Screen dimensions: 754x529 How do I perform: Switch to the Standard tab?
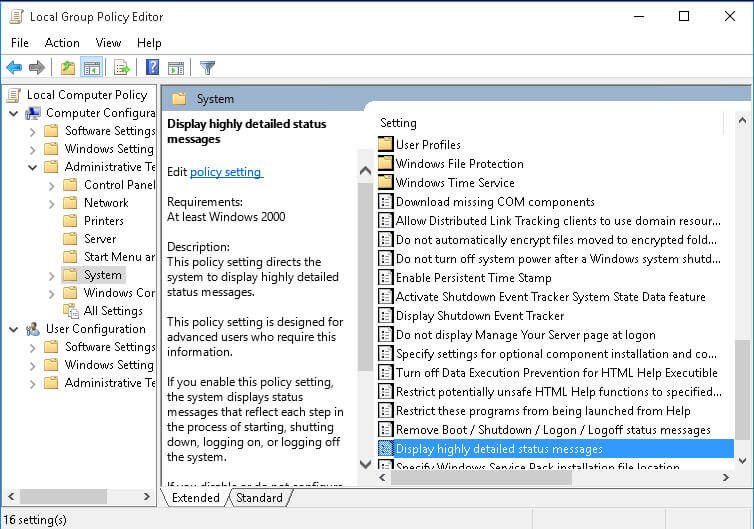(x=259, y=498)
